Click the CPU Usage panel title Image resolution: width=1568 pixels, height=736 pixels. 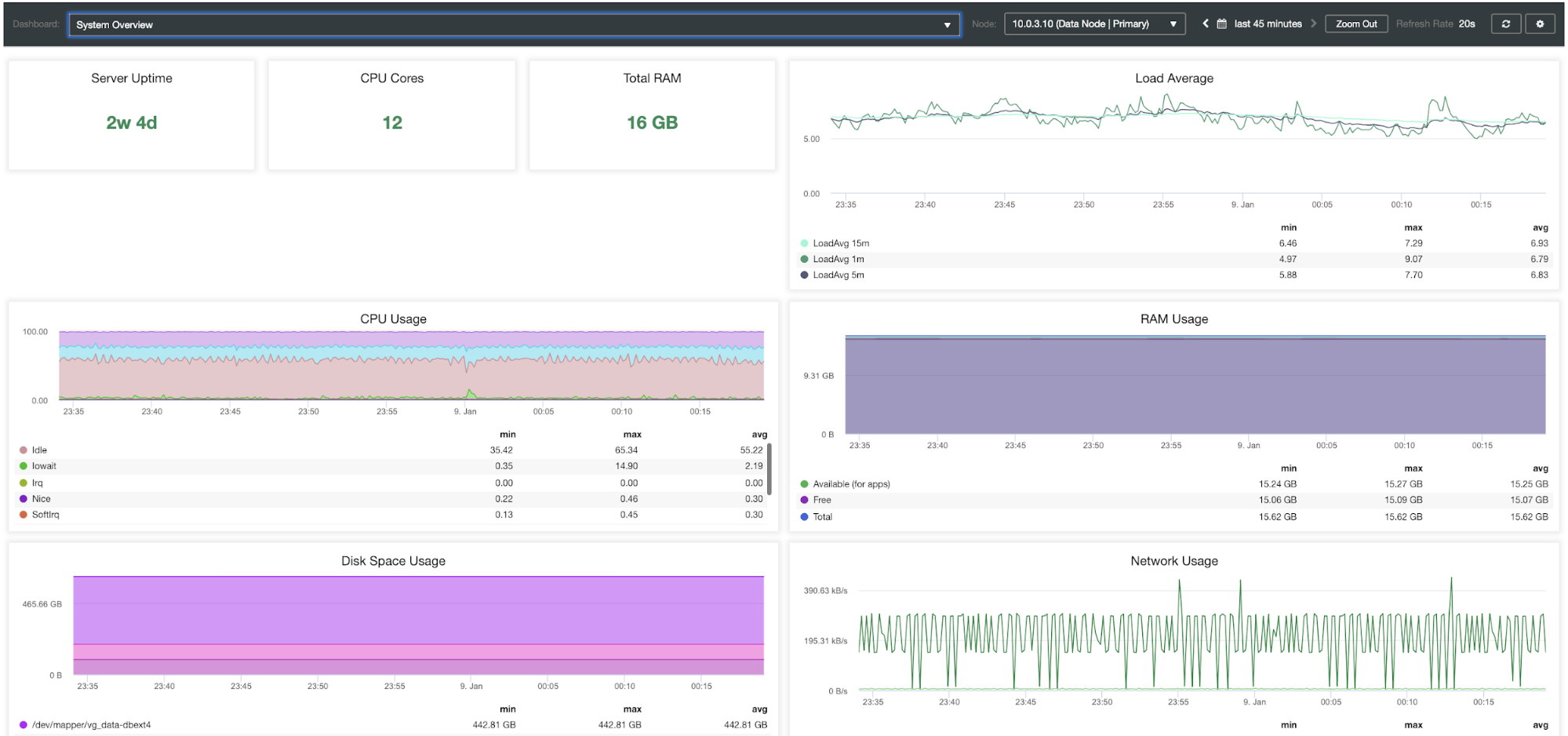pos(393,319)
